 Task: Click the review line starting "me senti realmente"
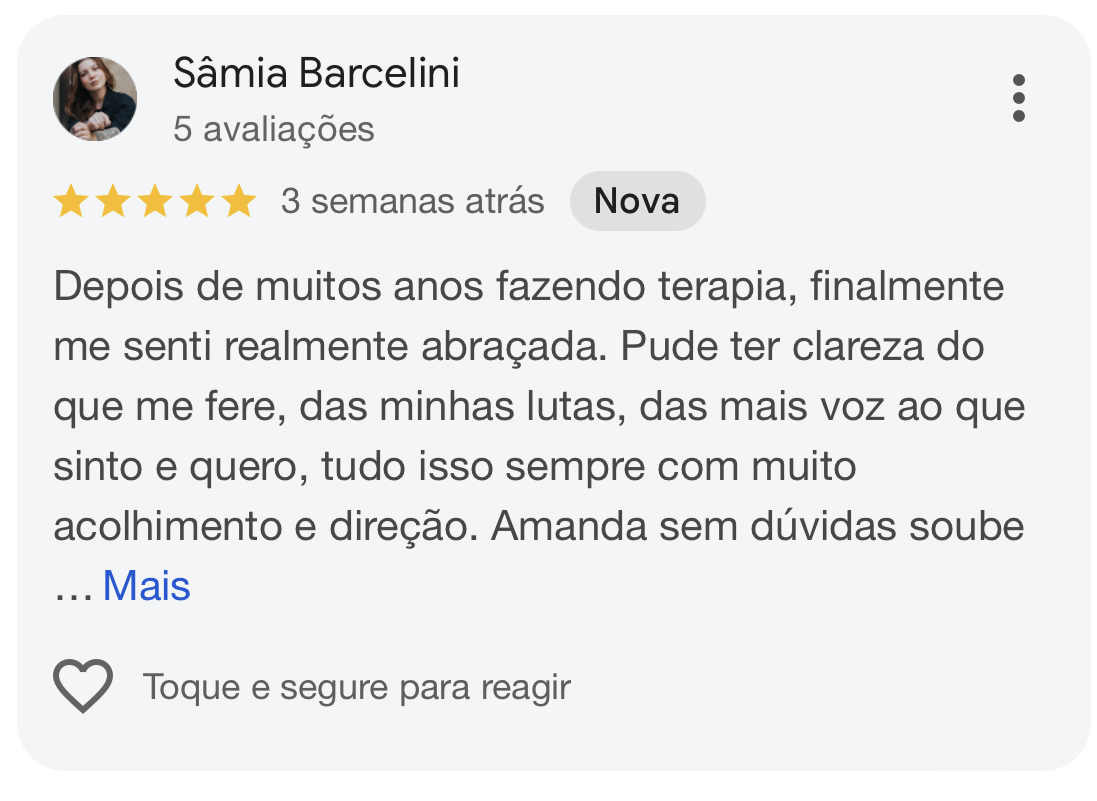[519, 347]
